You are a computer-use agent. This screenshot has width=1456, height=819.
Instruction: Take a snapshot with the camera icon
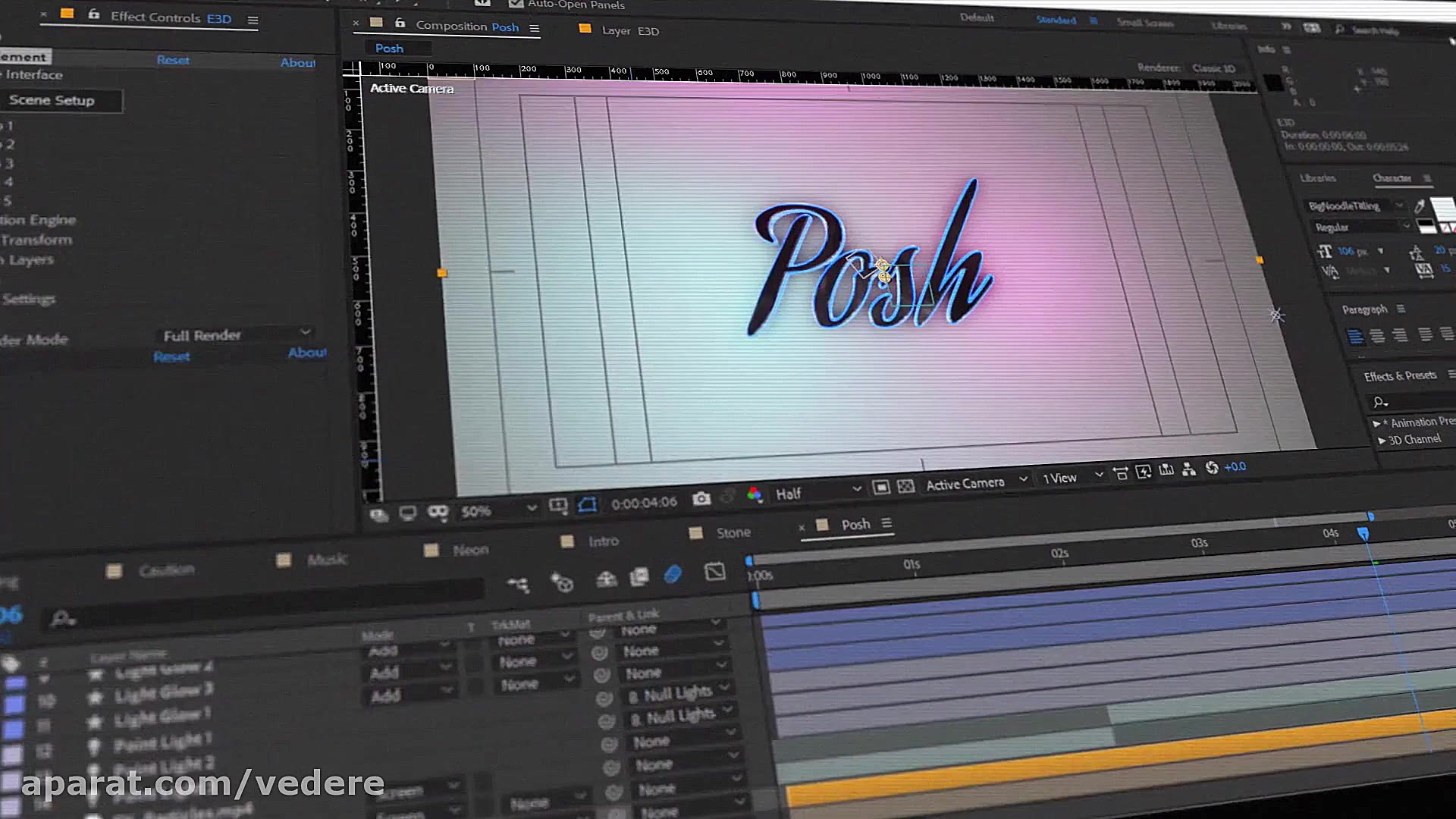coord(701,499)
